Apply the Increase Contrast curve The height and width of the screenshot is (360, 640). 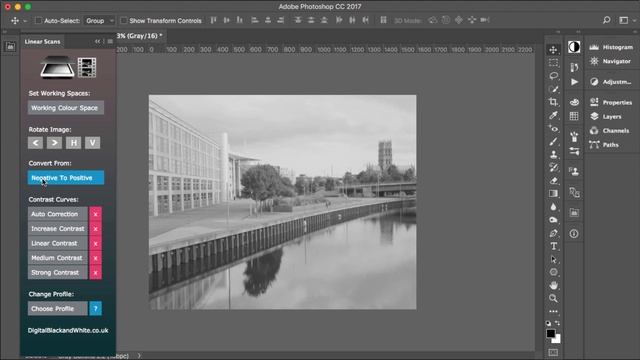click(x=58, y=229)
